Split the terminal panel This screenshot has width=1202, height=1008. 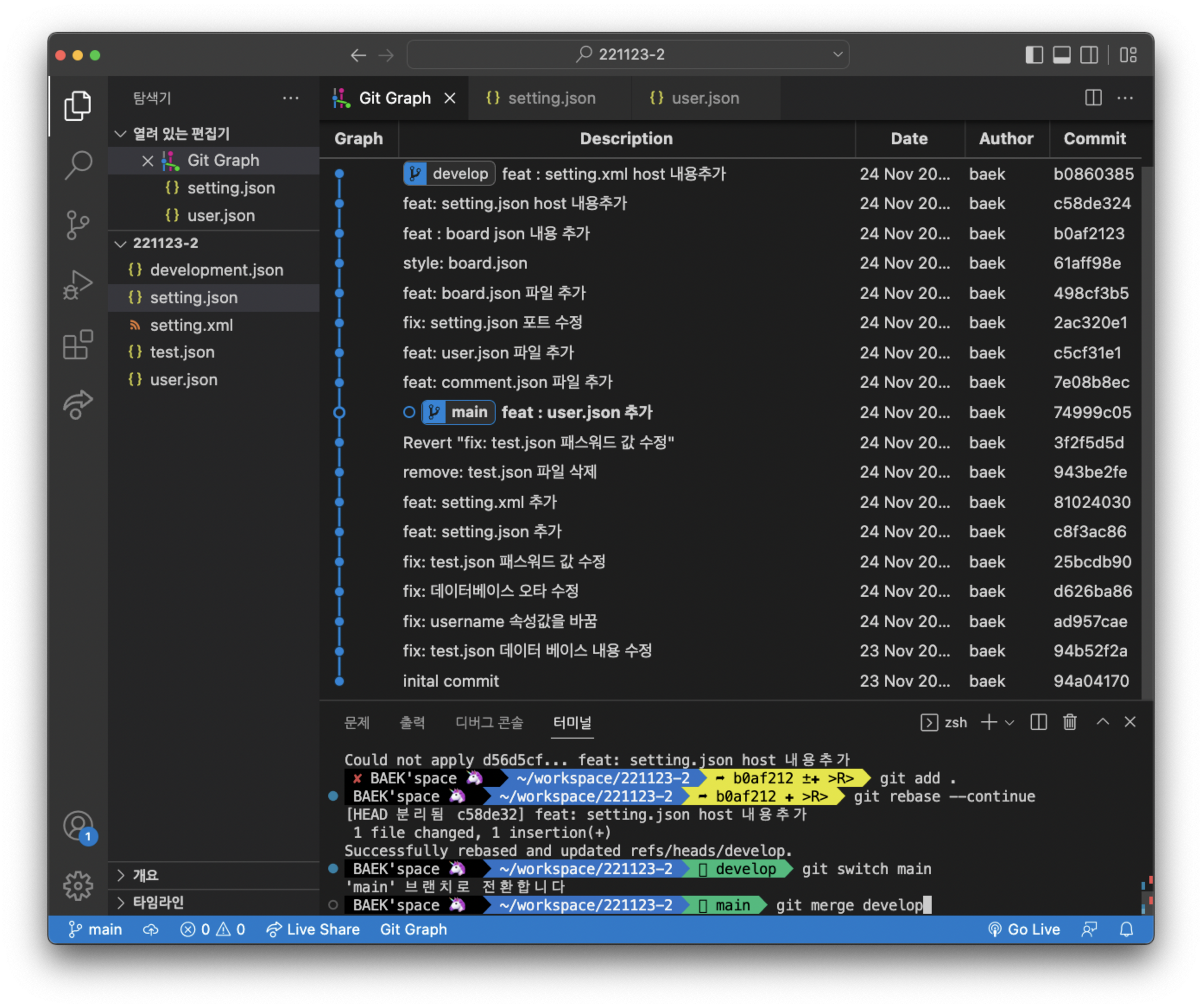pos(1038,723)
